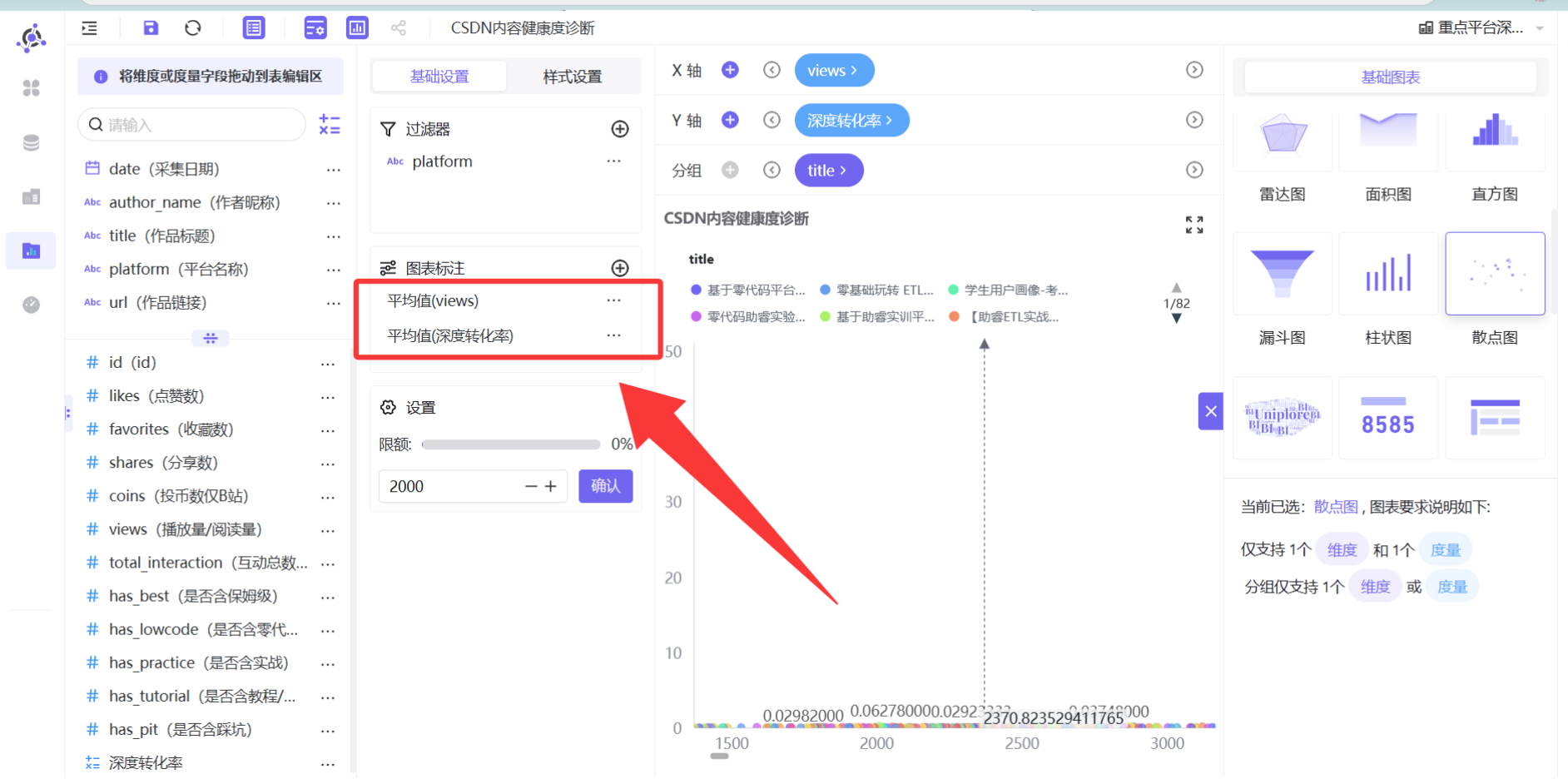Focus the 请输入 field search box
Viewport: 1568px width, 784px height.
[x=192, y=125]
